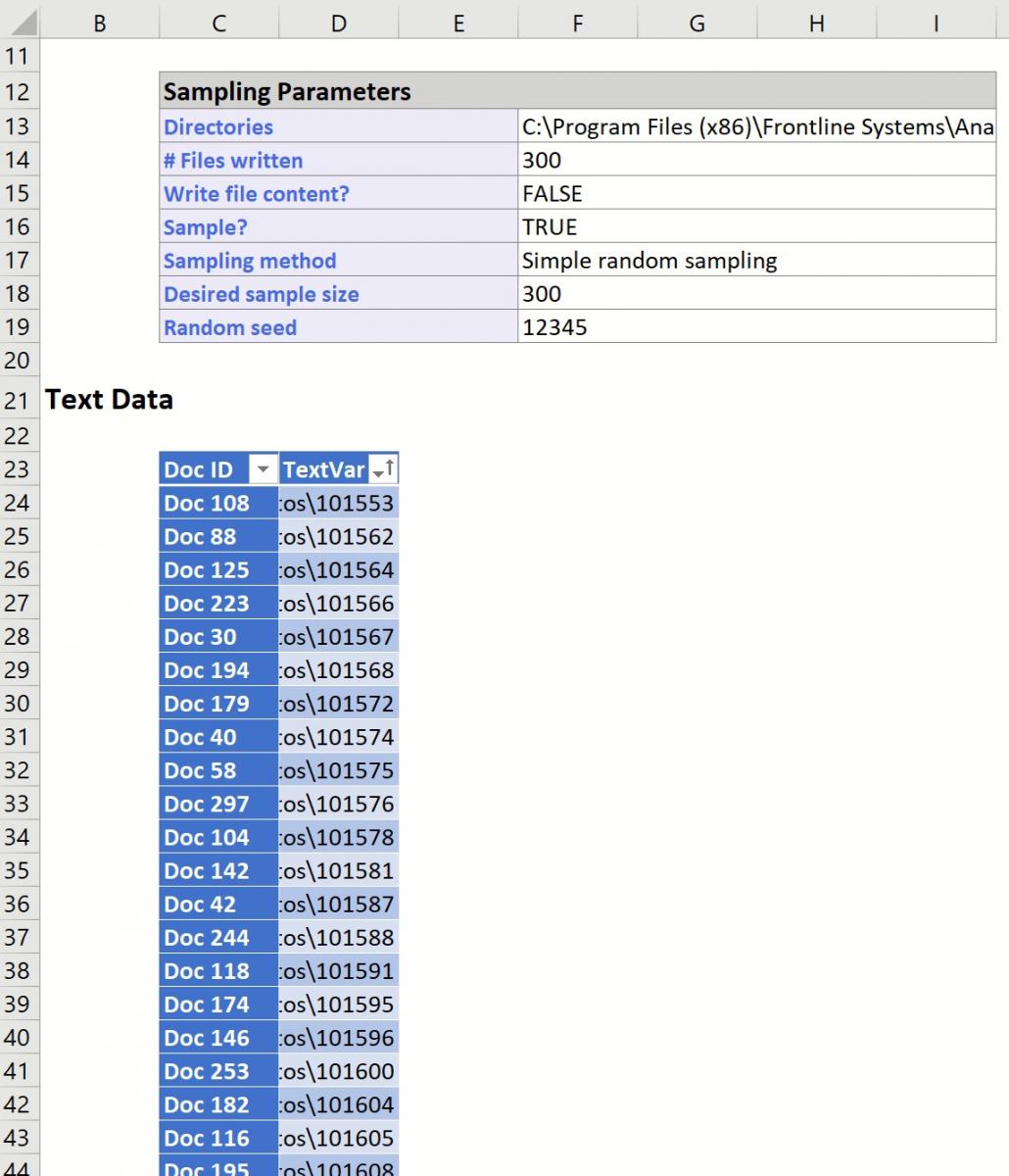Select column C header
1009x1176 pixels.
(218, 23)
